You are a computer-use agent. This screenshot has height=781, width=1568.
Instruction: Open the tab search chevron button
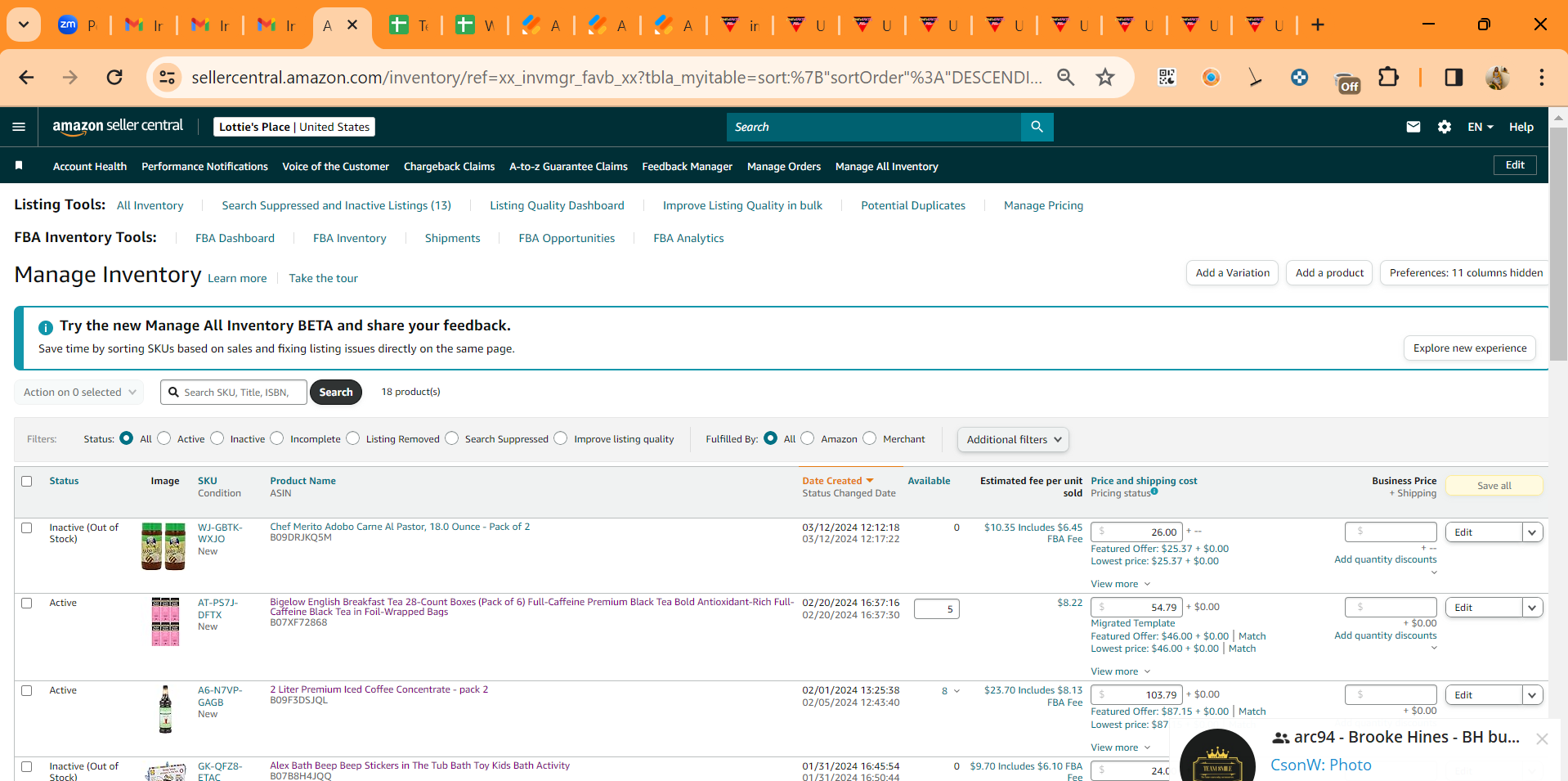24,25
